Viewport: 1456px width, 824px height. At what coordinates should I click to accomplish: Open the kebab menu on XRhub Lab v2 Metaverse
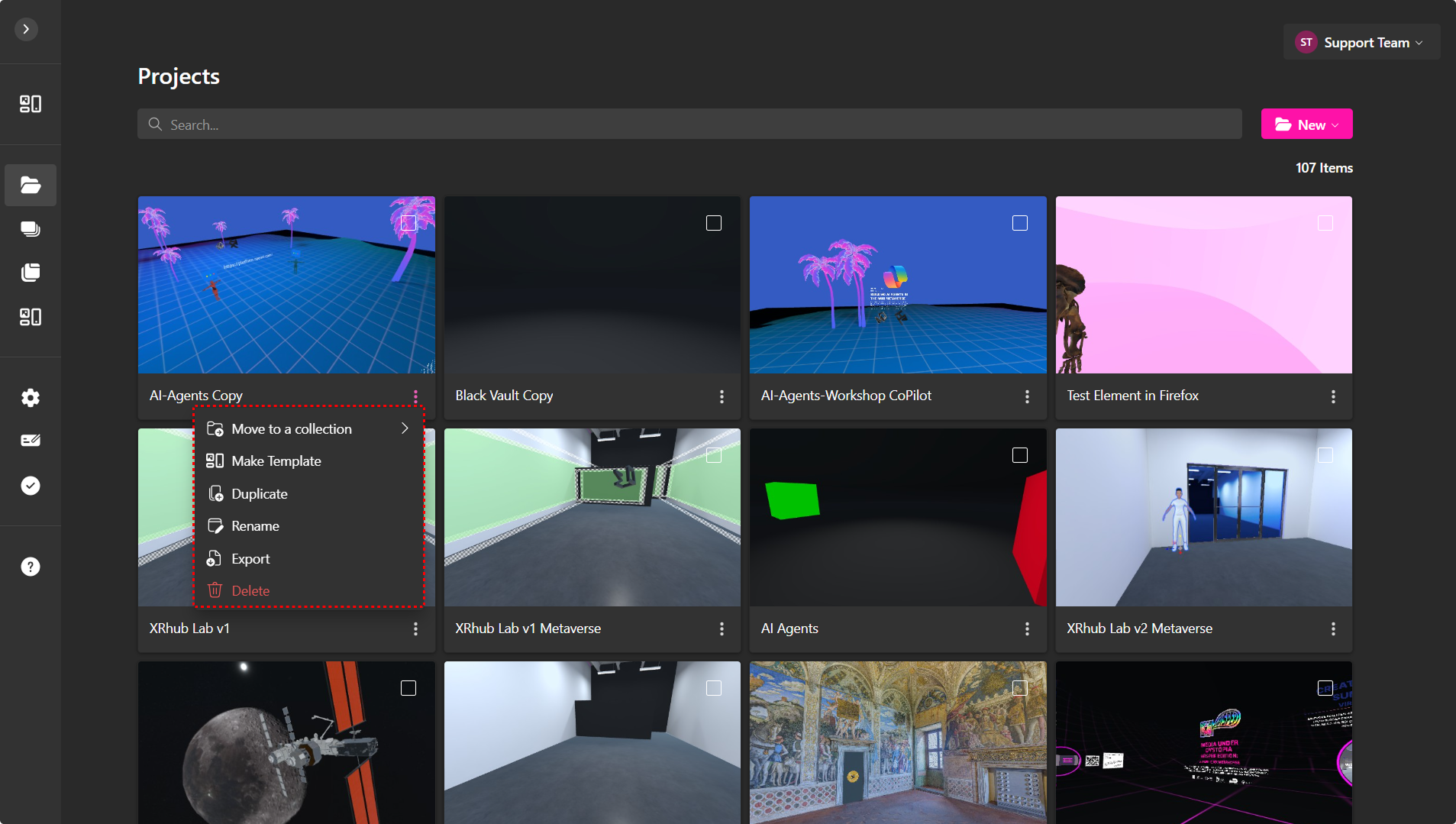pyautogui.click(x=1335, y=629)
